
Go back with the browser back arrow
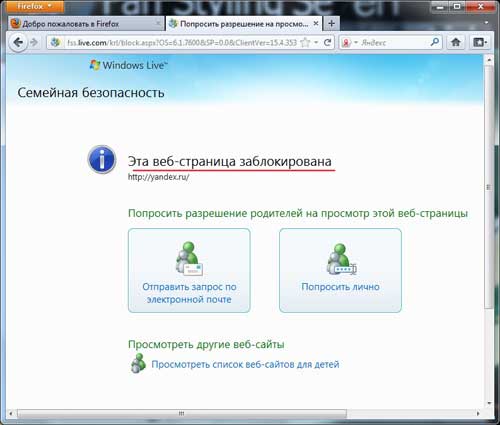[18, 42]
